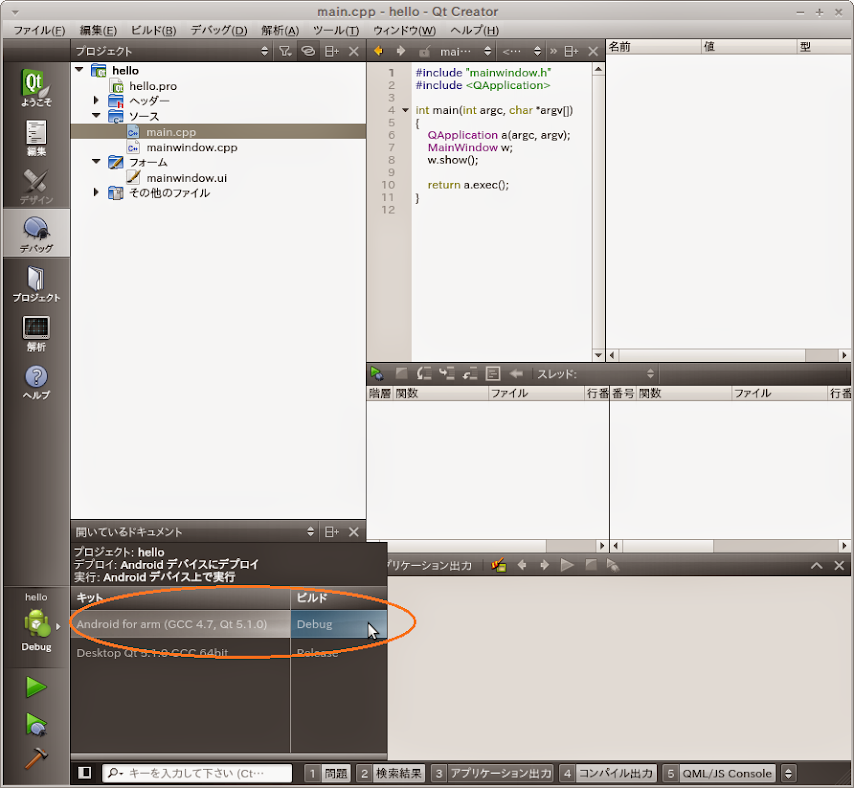854x788 pixels.
Task: Select mainwindow.ui in the project tree
Action: [x=186, y=178]
